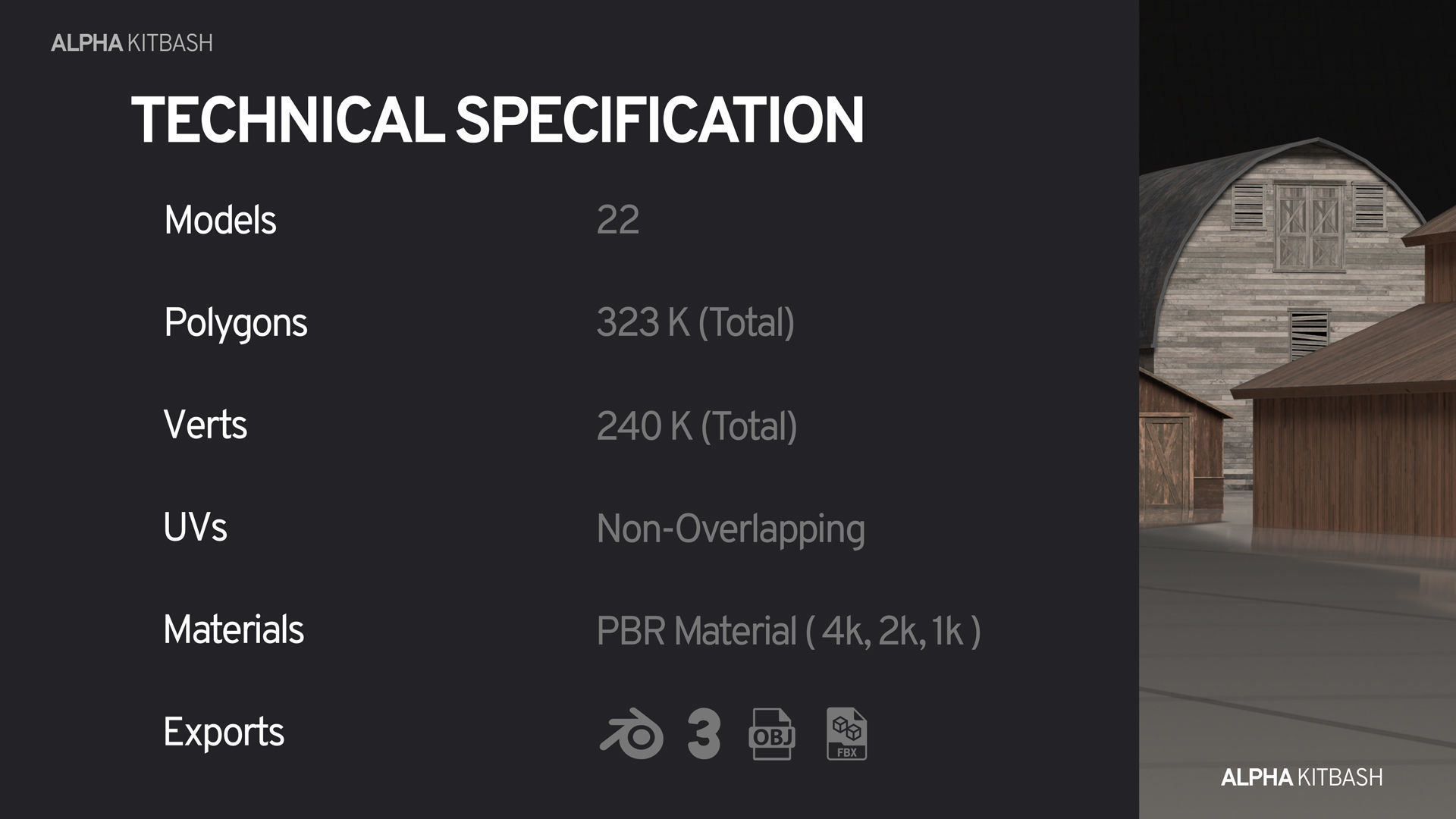Screen dimensions: 1456x819
Task: Click the 323 K (Total) value
Action: pyautogui.click(x=695, y=322)
